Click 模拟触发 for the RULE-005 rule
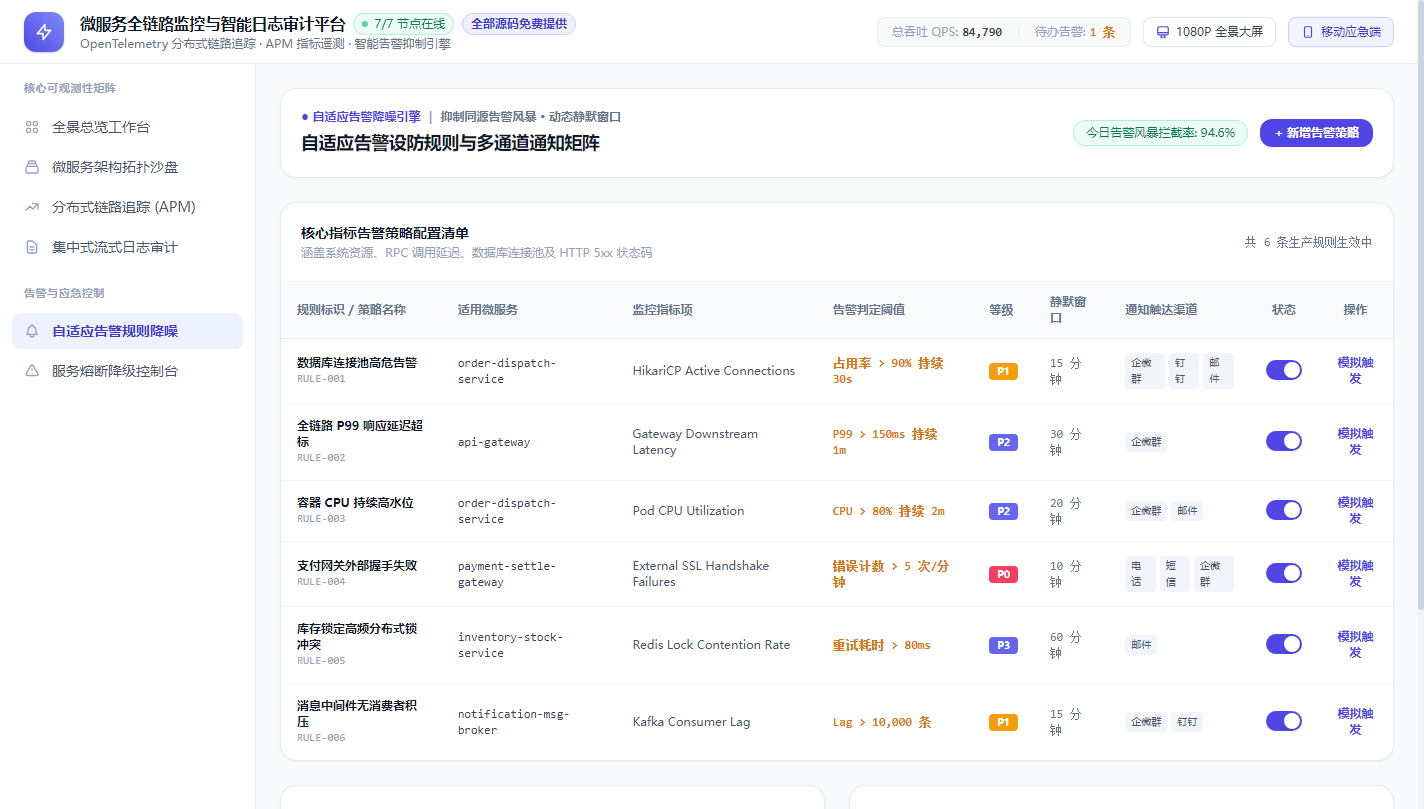 1355,644
